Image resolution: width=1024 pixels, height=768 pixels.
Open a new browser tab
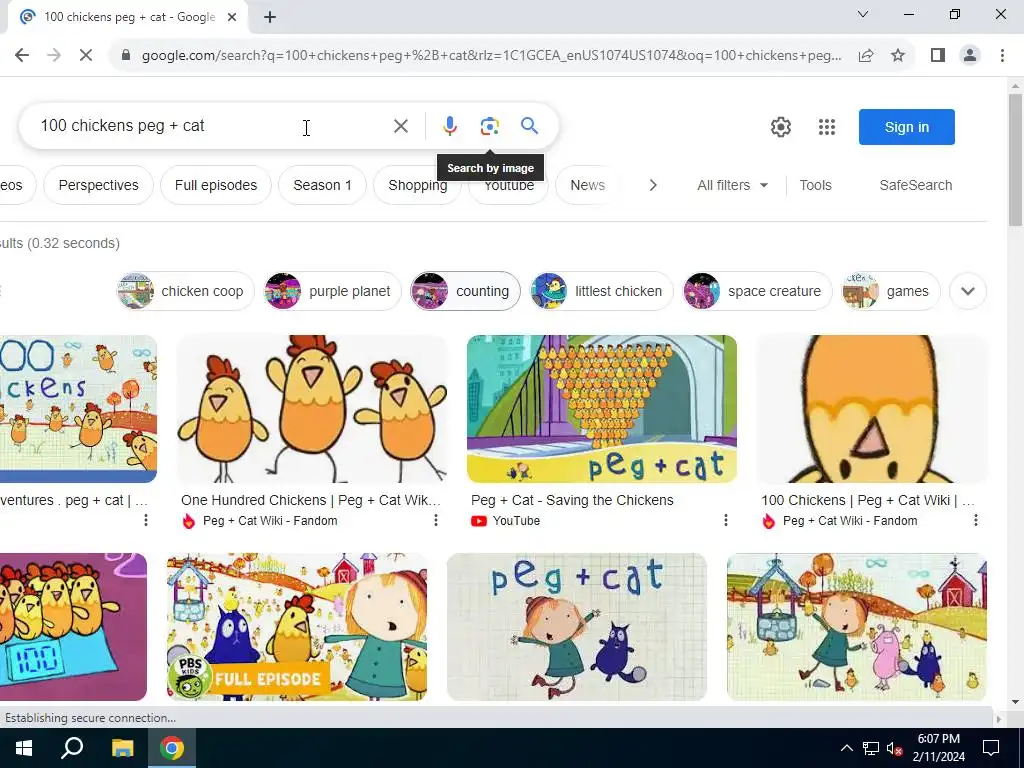point(270,17)
